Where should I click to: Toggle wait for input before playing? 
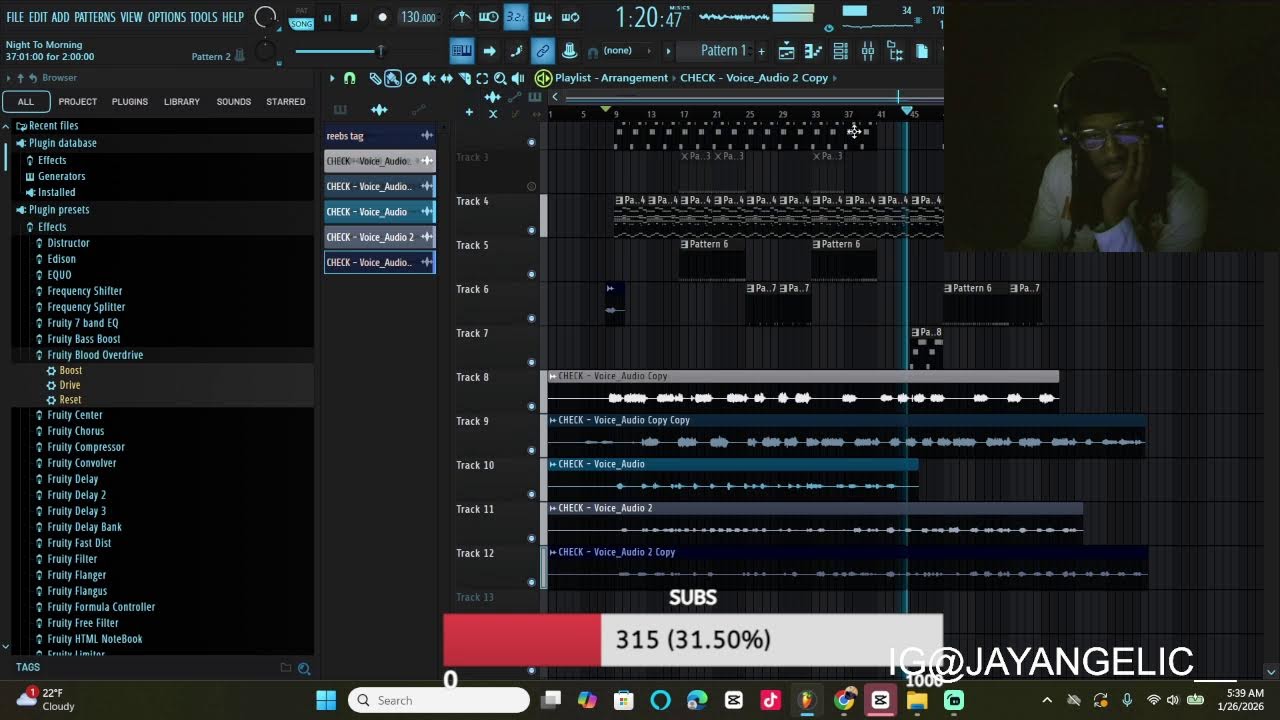tap(489, 17)
